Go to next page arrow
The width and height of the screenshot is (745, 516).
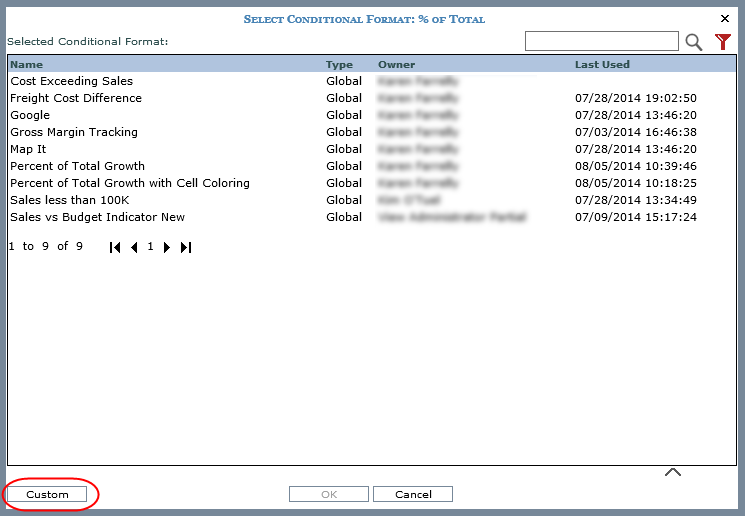(167, 247)
